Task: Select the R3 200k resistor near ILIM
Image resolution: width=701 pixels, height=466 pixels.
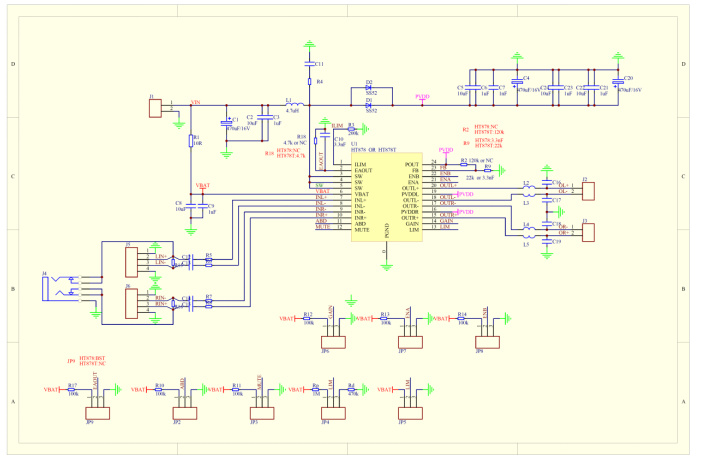Action: tap(351, 129)
